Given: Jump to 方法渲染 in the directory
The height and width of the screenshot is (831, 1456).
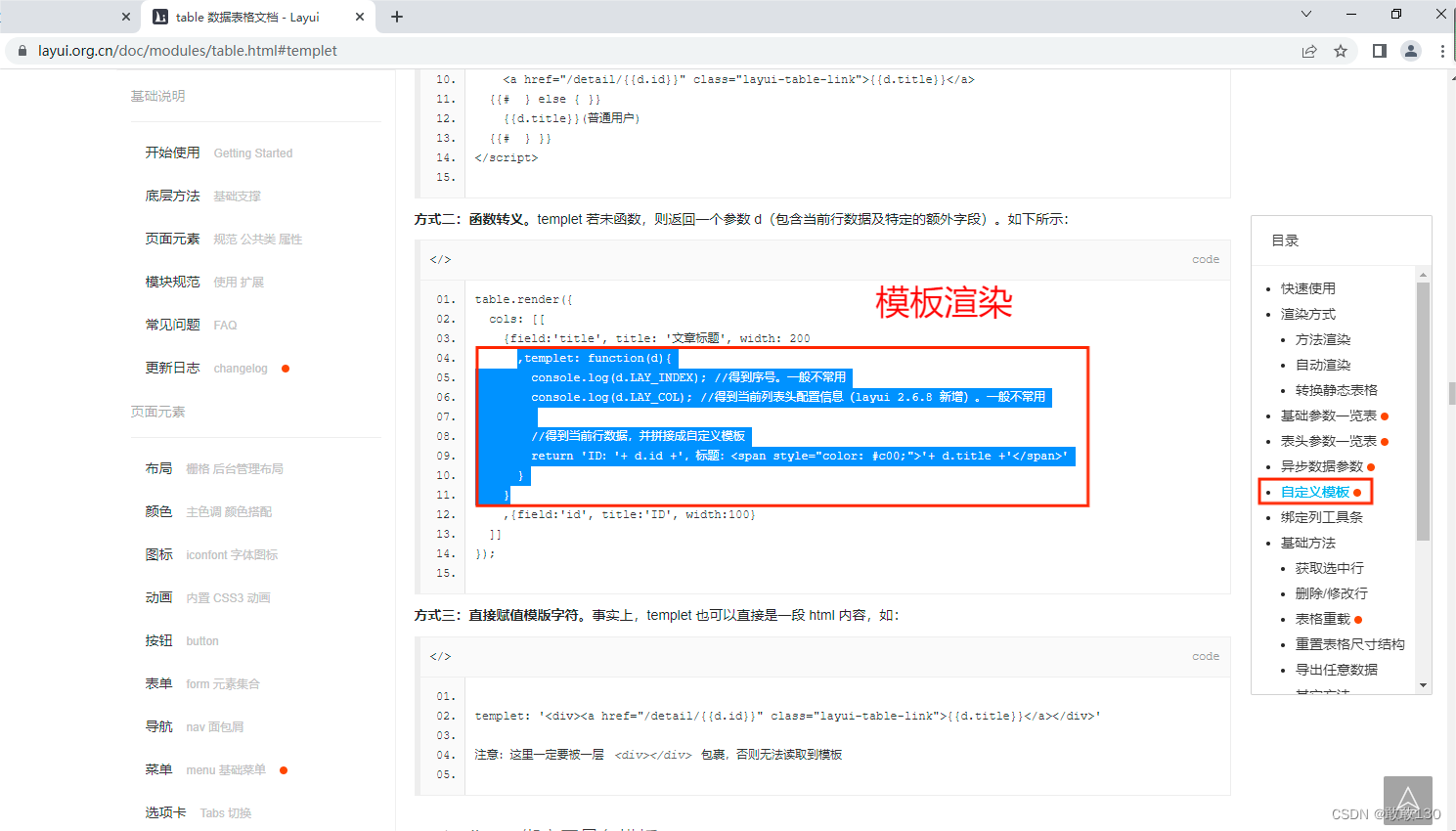Looking at the screenshot, I should [1323, 339].
